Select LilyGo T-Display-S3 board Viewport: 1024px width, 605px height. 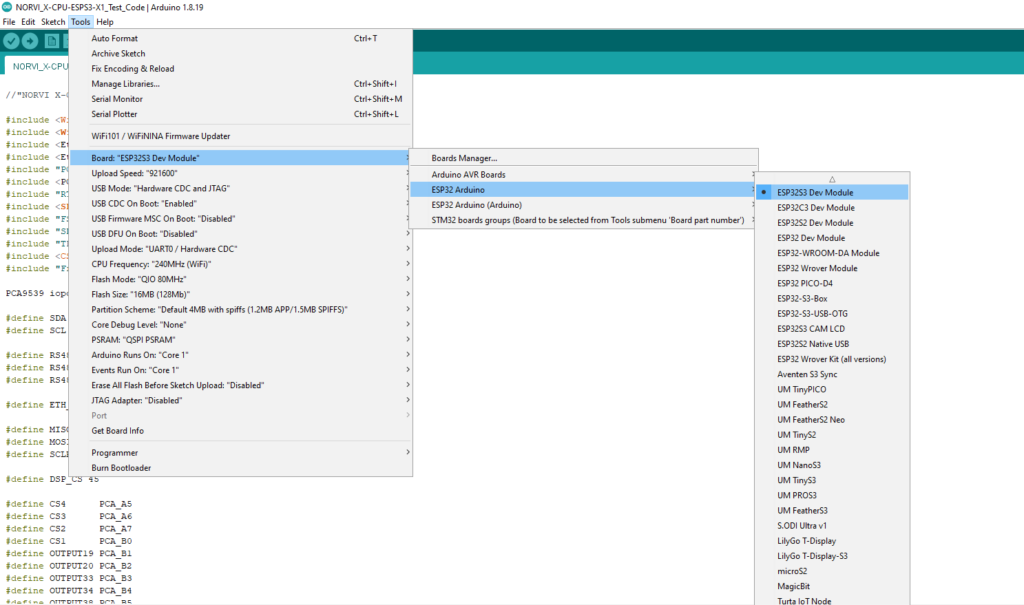(832, 556)
